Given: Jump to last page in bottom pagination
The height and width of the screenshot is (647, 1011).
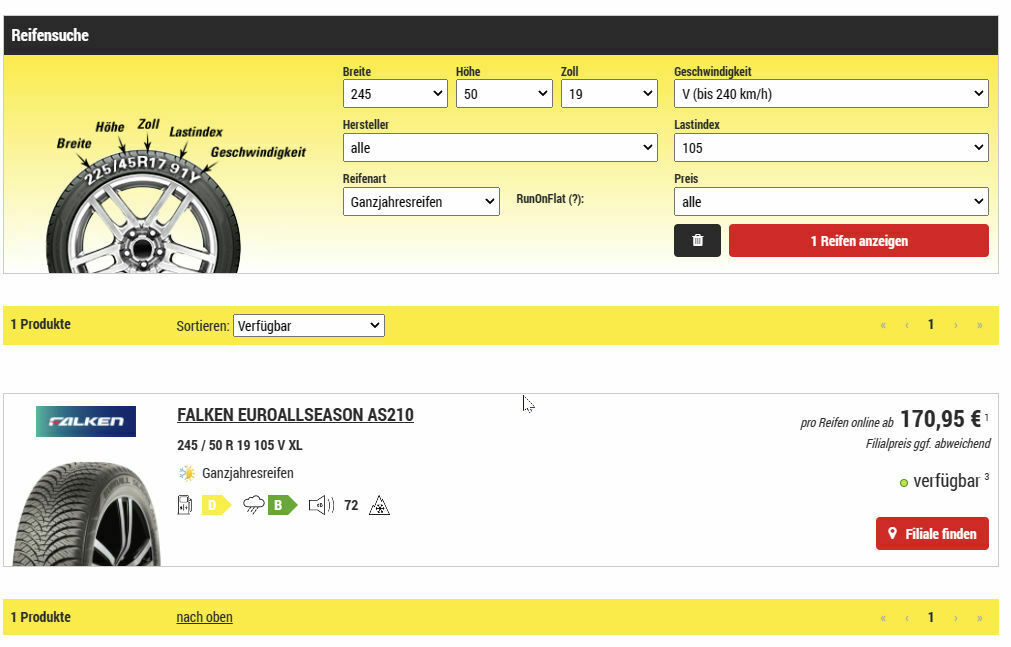Looking at the screenshot, I should (979, 618).
